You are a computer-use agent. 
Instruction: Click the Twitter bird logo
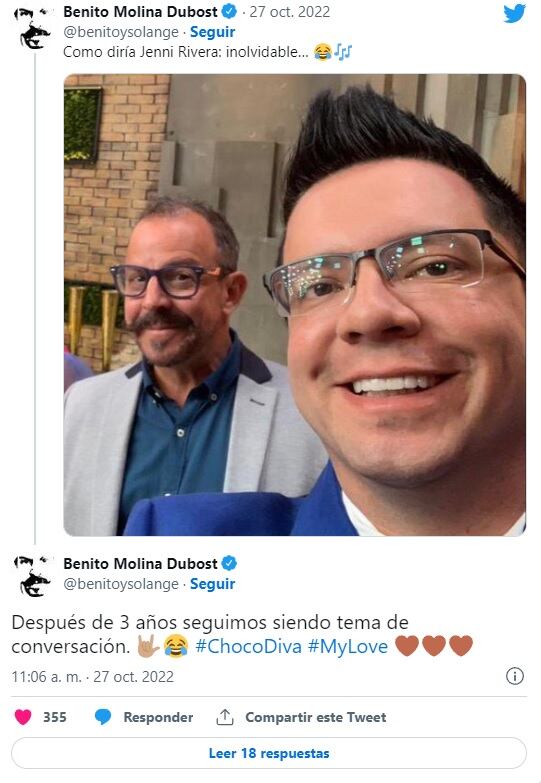tap(514, 13)
